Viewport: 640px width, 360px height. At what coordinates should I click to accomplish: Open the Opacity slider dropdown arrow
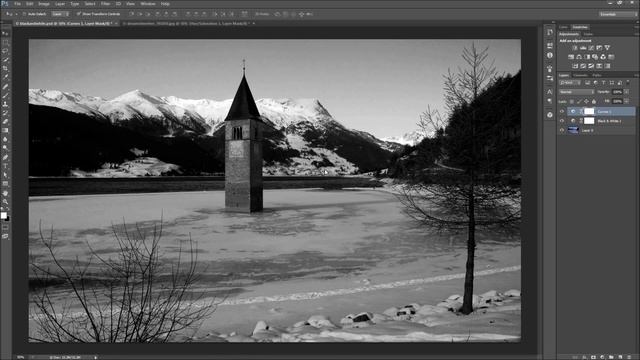click(626, 92)
